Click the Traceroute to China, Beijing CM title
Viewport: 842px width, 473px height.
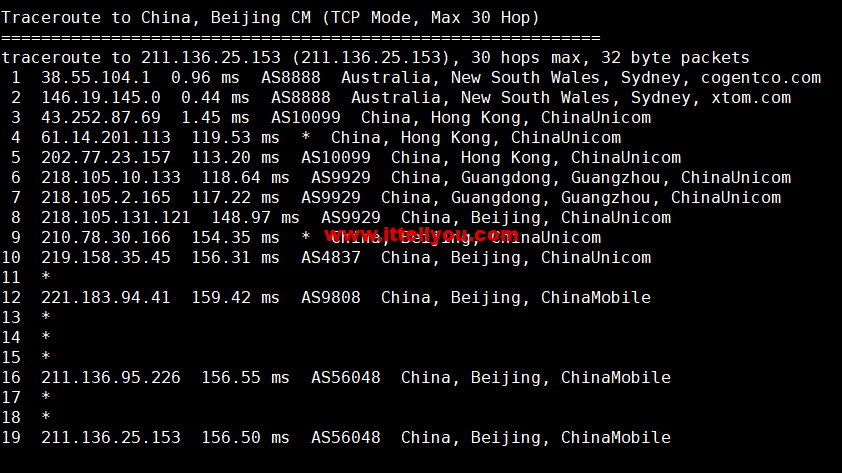point(156,18)
